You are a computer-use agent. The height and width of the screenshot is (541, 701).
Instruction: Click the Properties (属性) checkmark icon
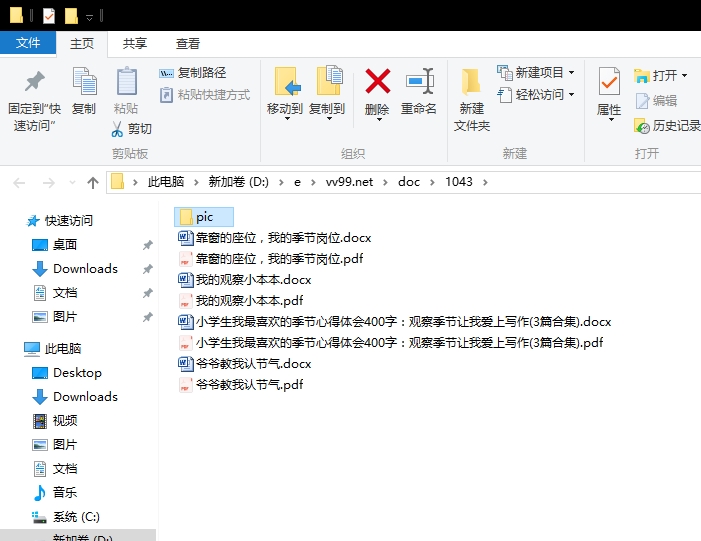click(609, 81)
